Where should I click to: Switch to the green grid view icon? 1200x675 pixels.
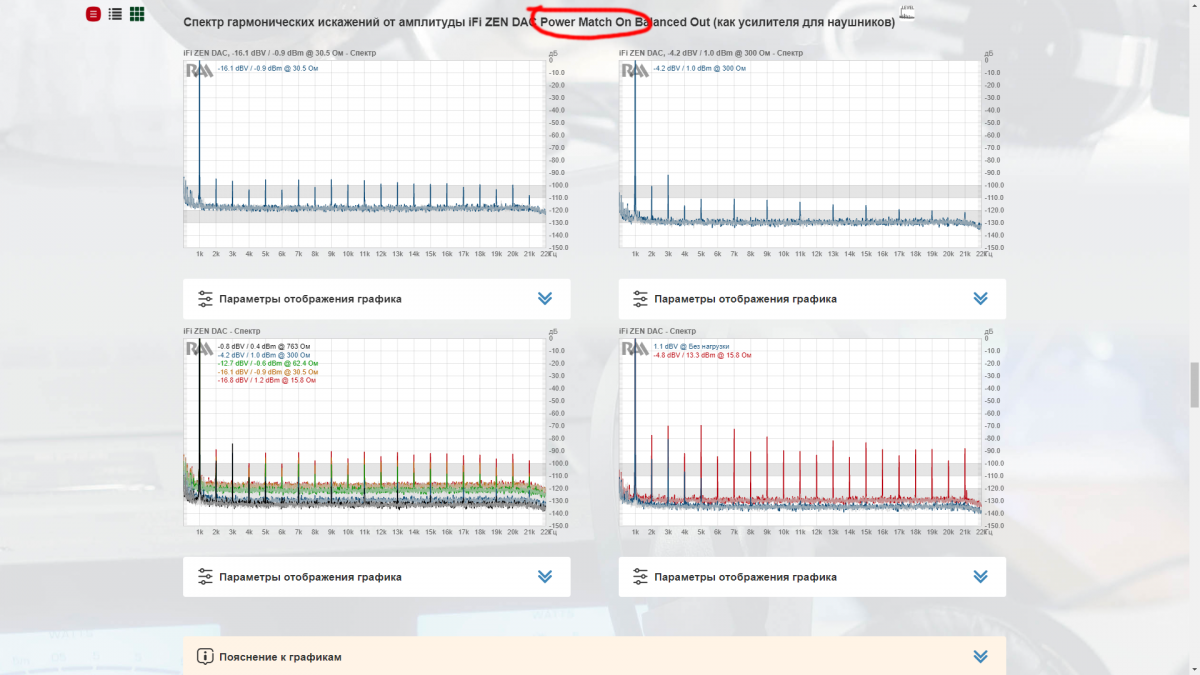(137, 14)
